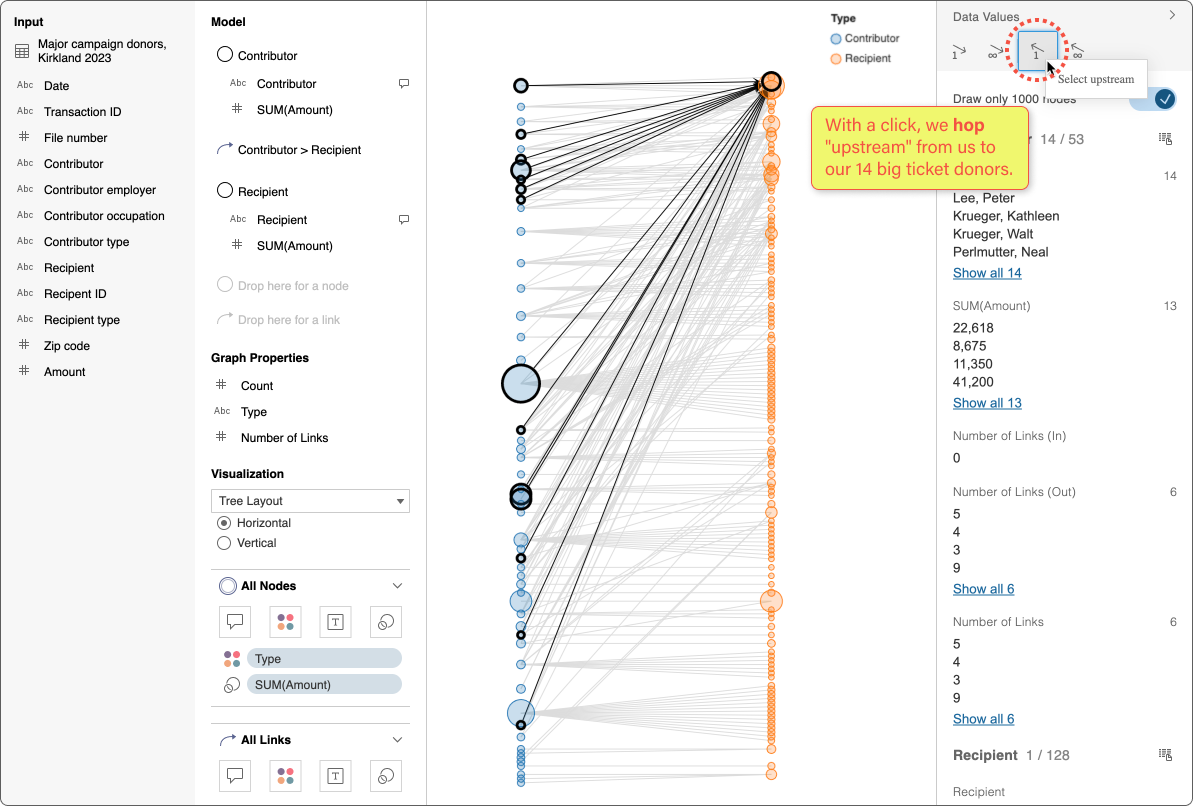Click the text label icon under All Links

[x=335, y=775]
